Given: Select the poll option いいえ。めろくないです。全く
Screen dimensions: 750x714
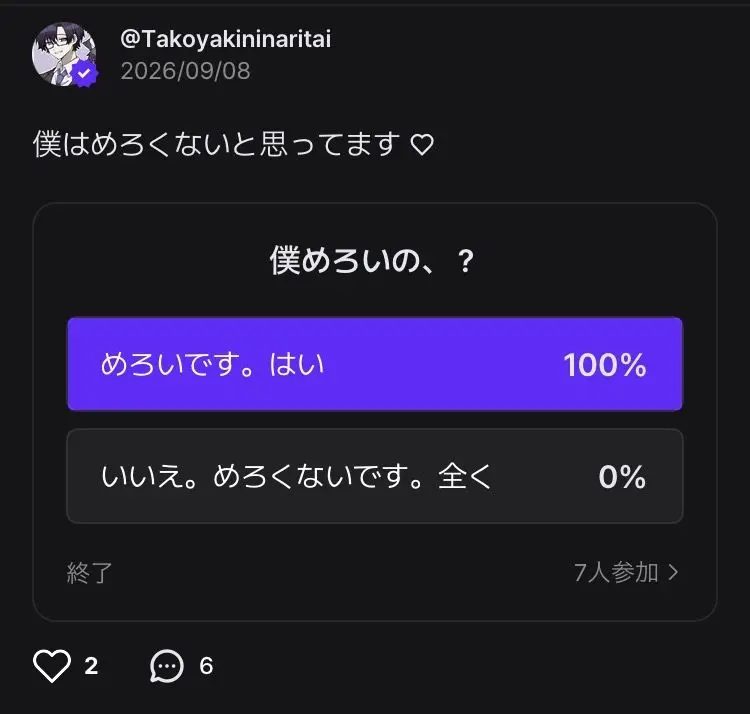Looking at the screenshot, I should pos(375,476).
